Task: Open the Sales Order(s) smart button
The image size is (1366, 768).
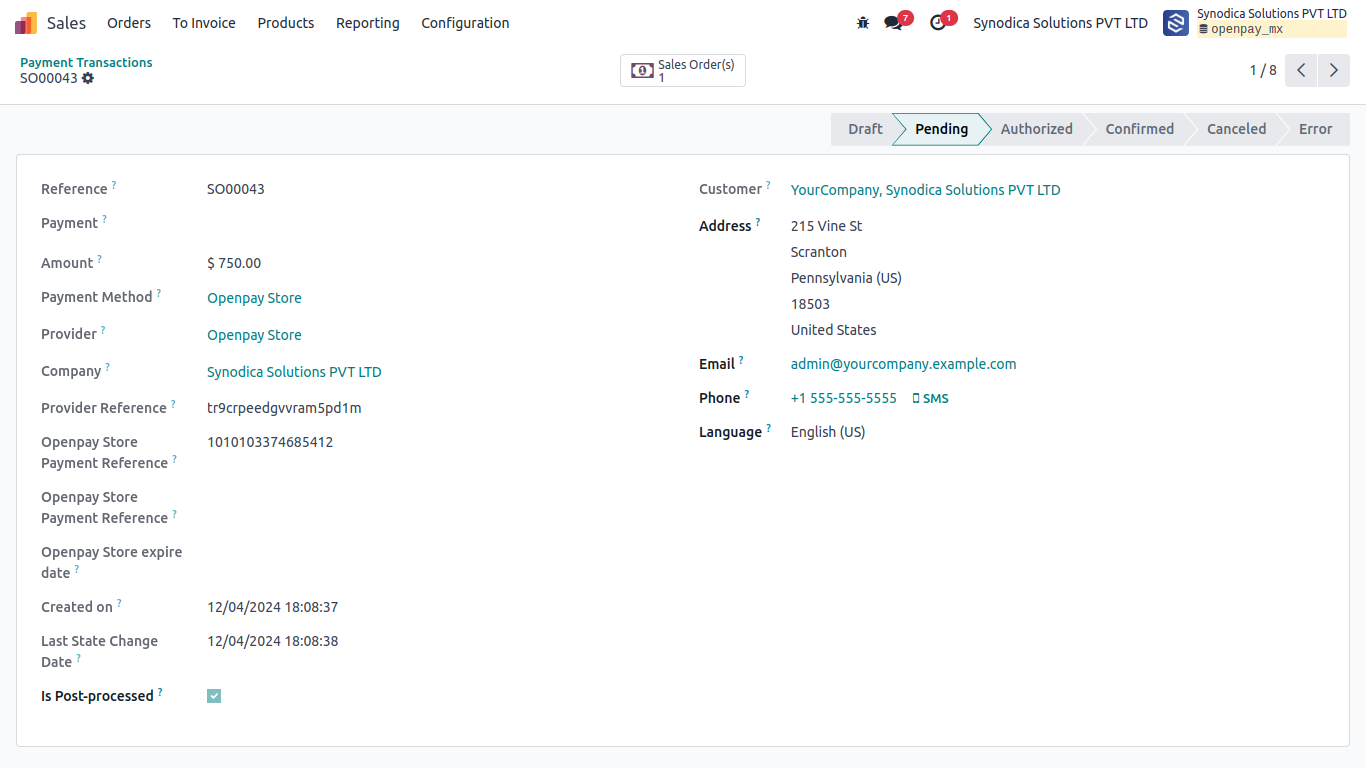Action: (683, 70)
